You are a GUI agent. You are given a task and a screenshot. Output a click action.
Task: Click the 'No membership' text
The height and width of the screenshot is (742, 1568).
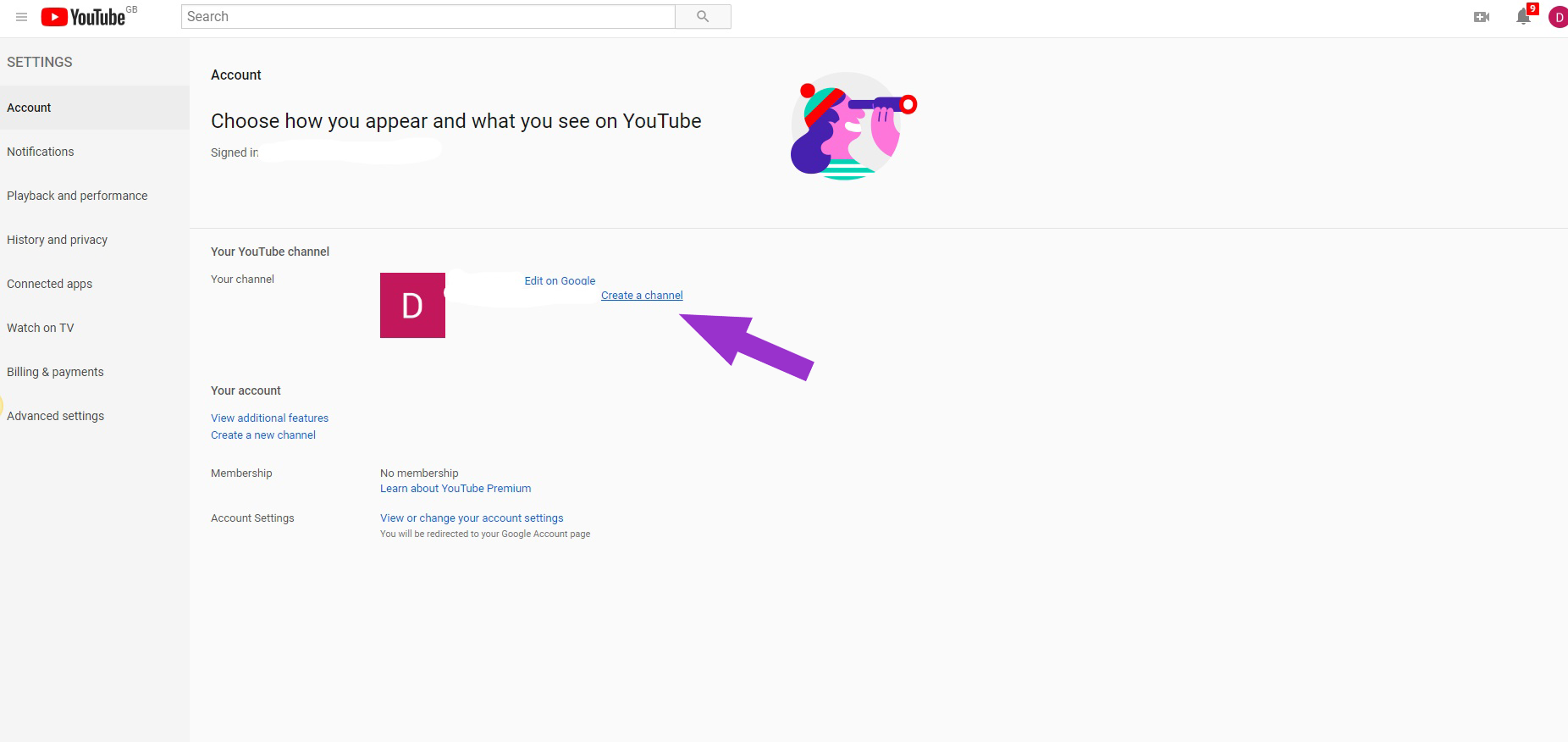click(x=419, y=473)
